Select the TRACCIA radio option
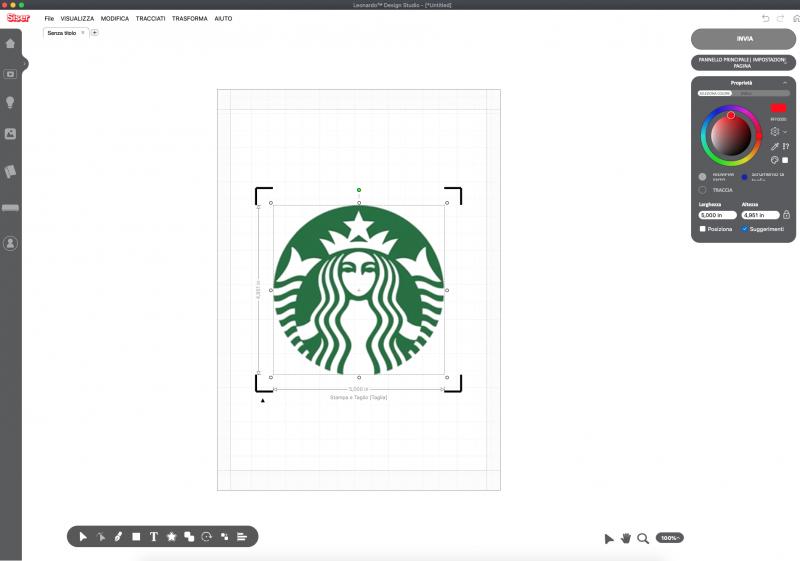The width and height of the screenshot is (800, 561). 703,189
